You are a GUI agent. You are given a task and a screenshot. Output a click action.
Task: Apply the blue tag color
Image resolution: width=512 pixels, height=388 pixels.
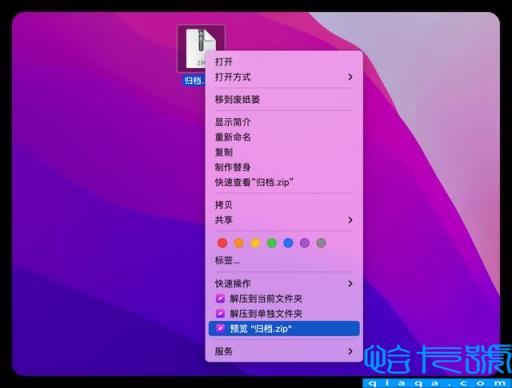[x=288, y=243]
